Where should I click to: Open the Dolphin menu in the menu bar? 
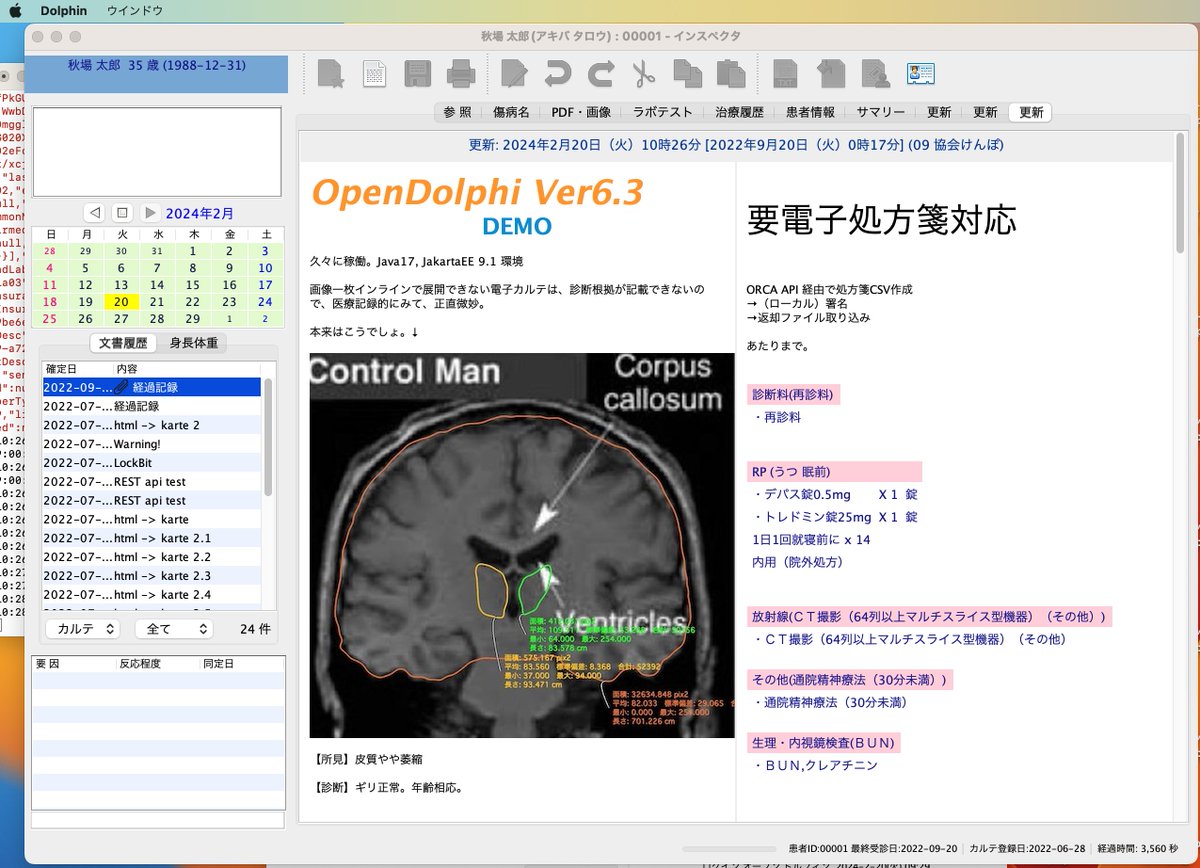tap(64, 10)
